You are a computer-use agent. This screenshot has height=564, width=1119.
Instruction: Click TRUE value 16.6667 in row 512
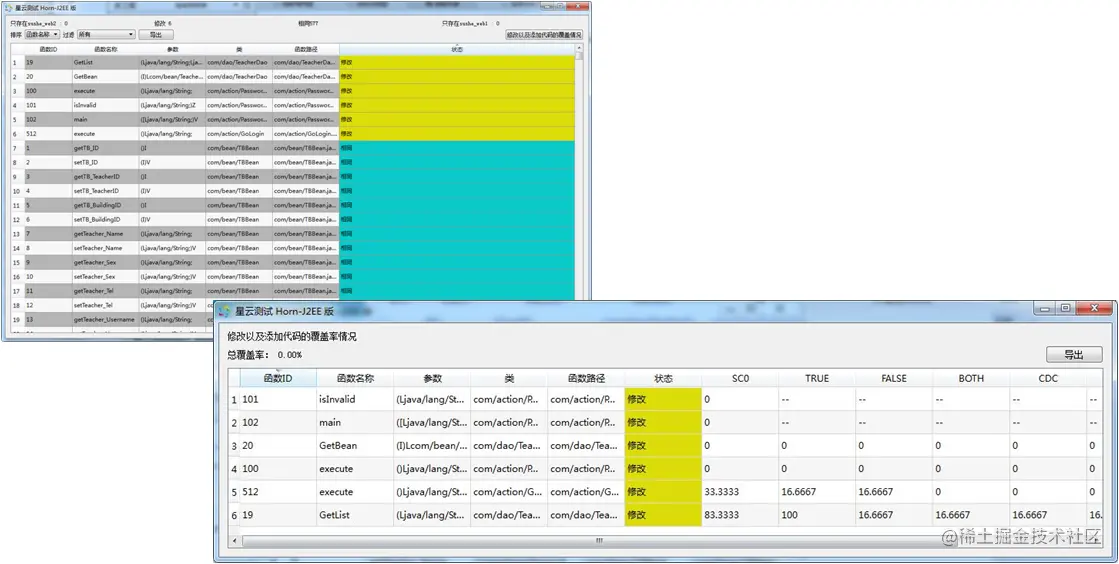coord(817,492)
